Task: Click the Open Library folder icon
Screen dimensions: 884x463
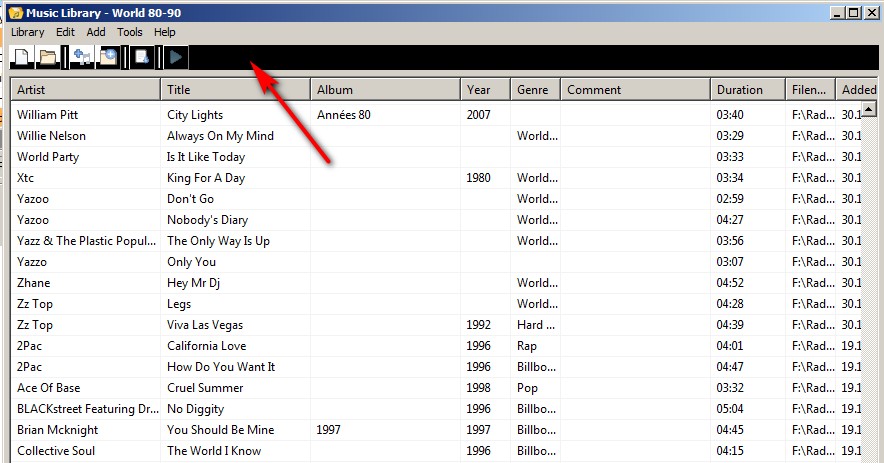Action: pyautogui.click(x=47, y=58)
